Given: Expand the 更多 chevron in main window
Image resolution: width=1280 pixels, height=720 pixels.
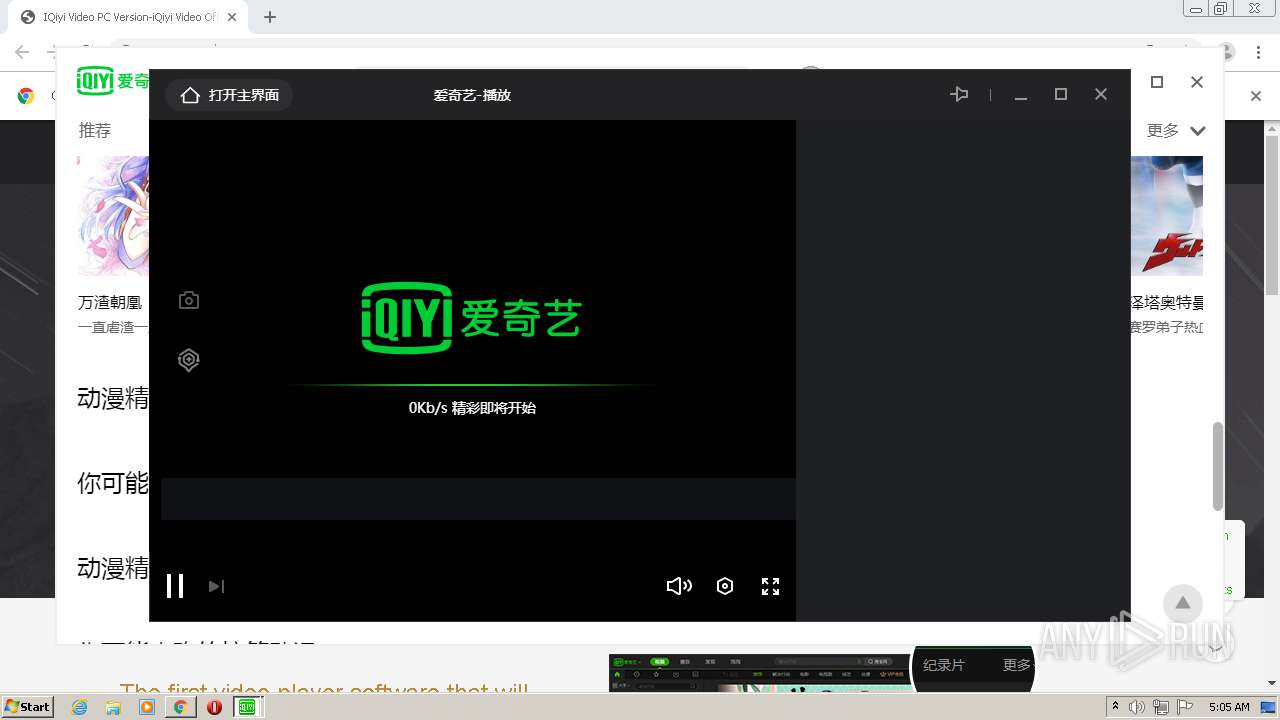Looking at the screenshot, I should coord(1198,131).
